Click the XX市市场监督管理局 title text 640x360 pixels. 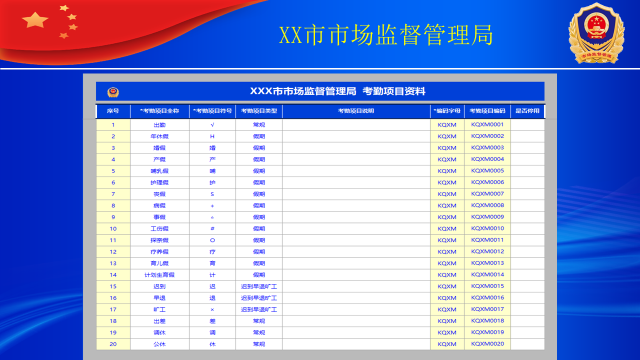coord(386,35)
